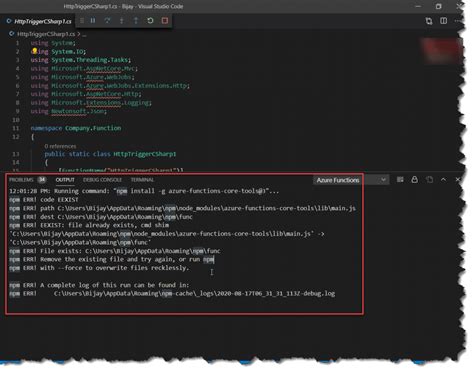Viewport: 474px width, 372px height.
Task: Restart the debugging session
Action: point(150,21)
